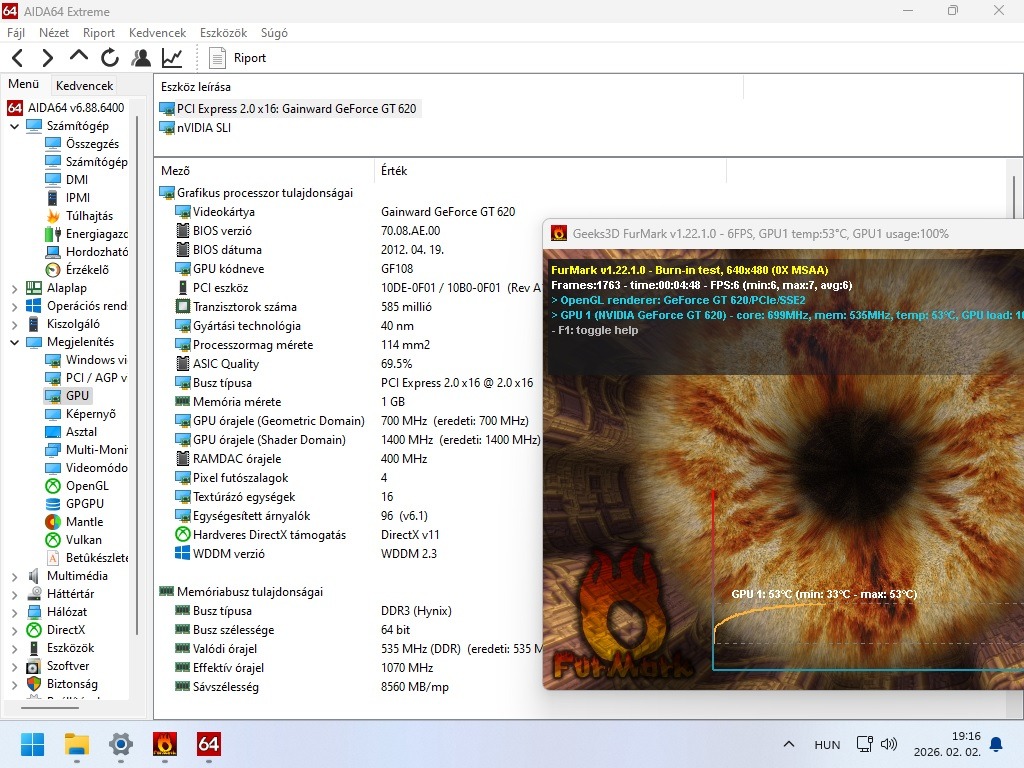Expand the Multimédia tree node
Image resolution: width=1024 pixels, height=768 pixels.
point(14,576)
